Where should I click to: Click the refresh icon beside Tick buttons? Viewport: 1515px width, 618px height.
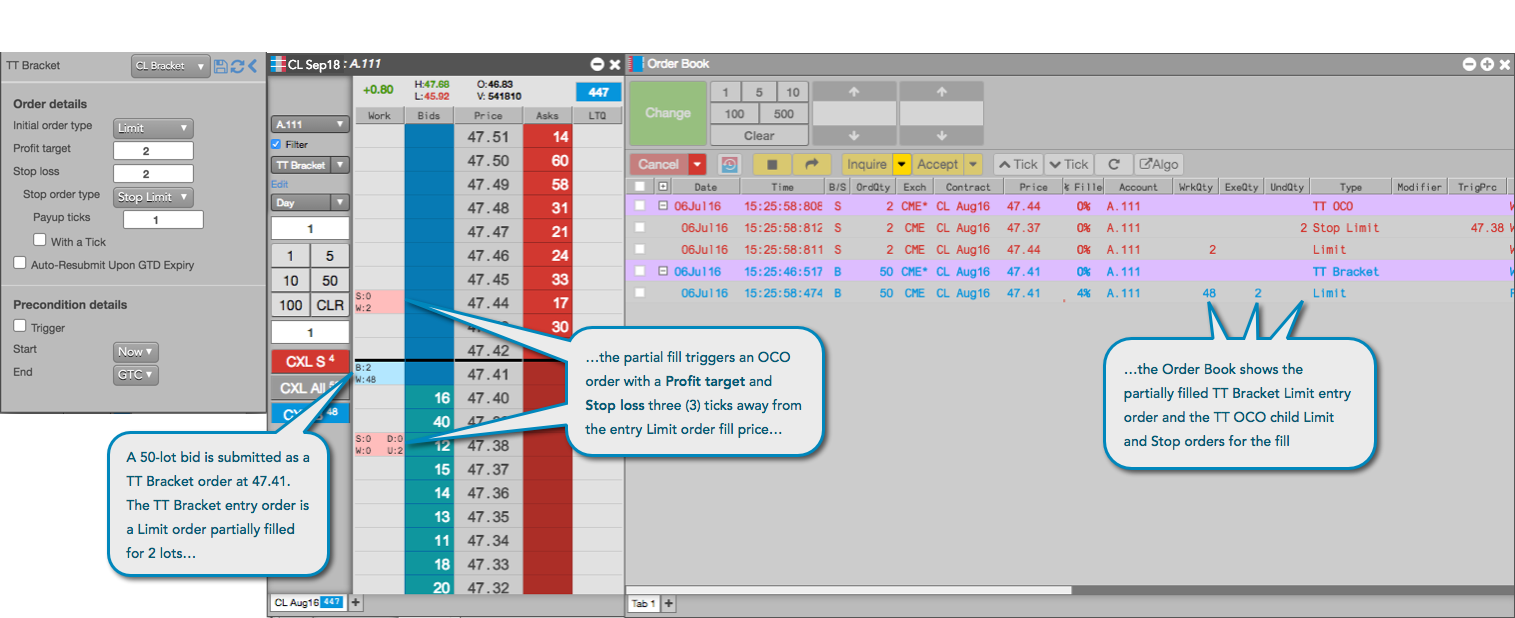1113,164
